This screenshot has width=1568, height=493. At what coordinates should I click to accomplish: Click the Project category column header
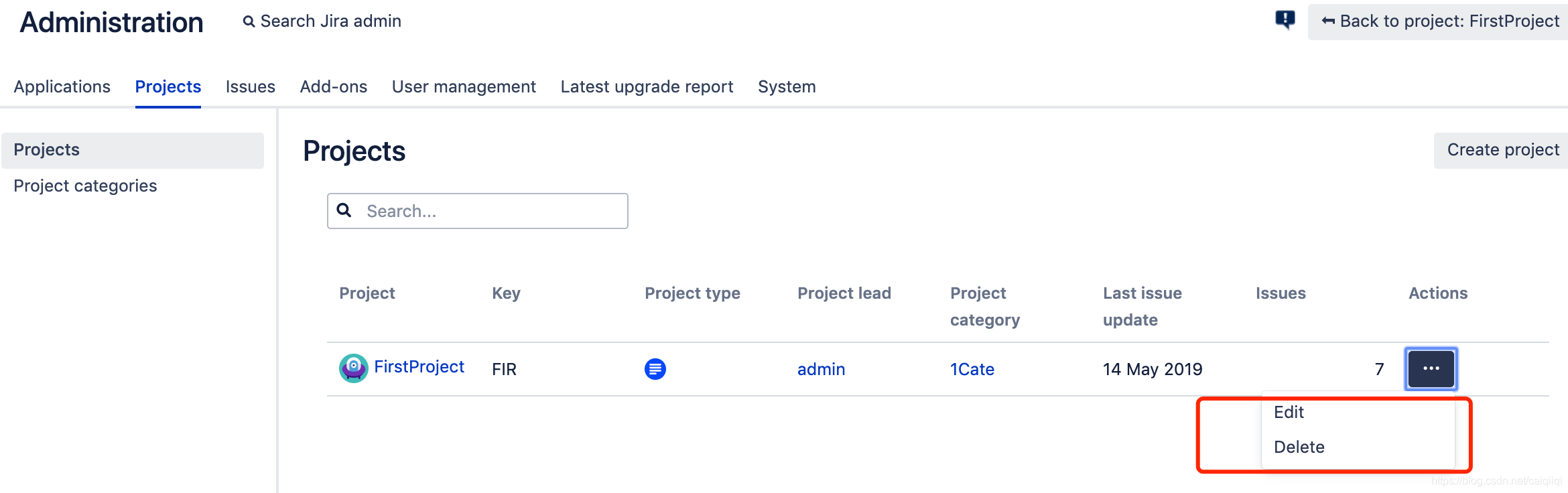985,306
